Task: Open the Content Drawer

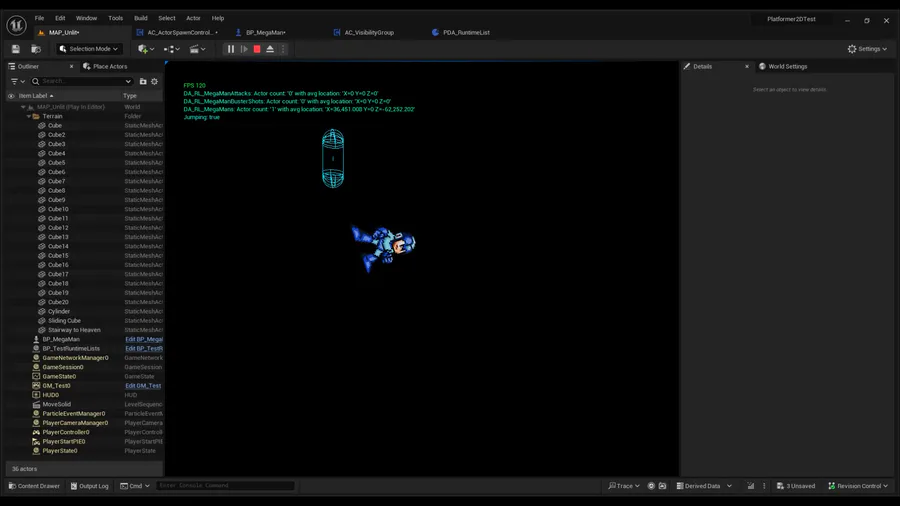Action: [x=34, y=486]
